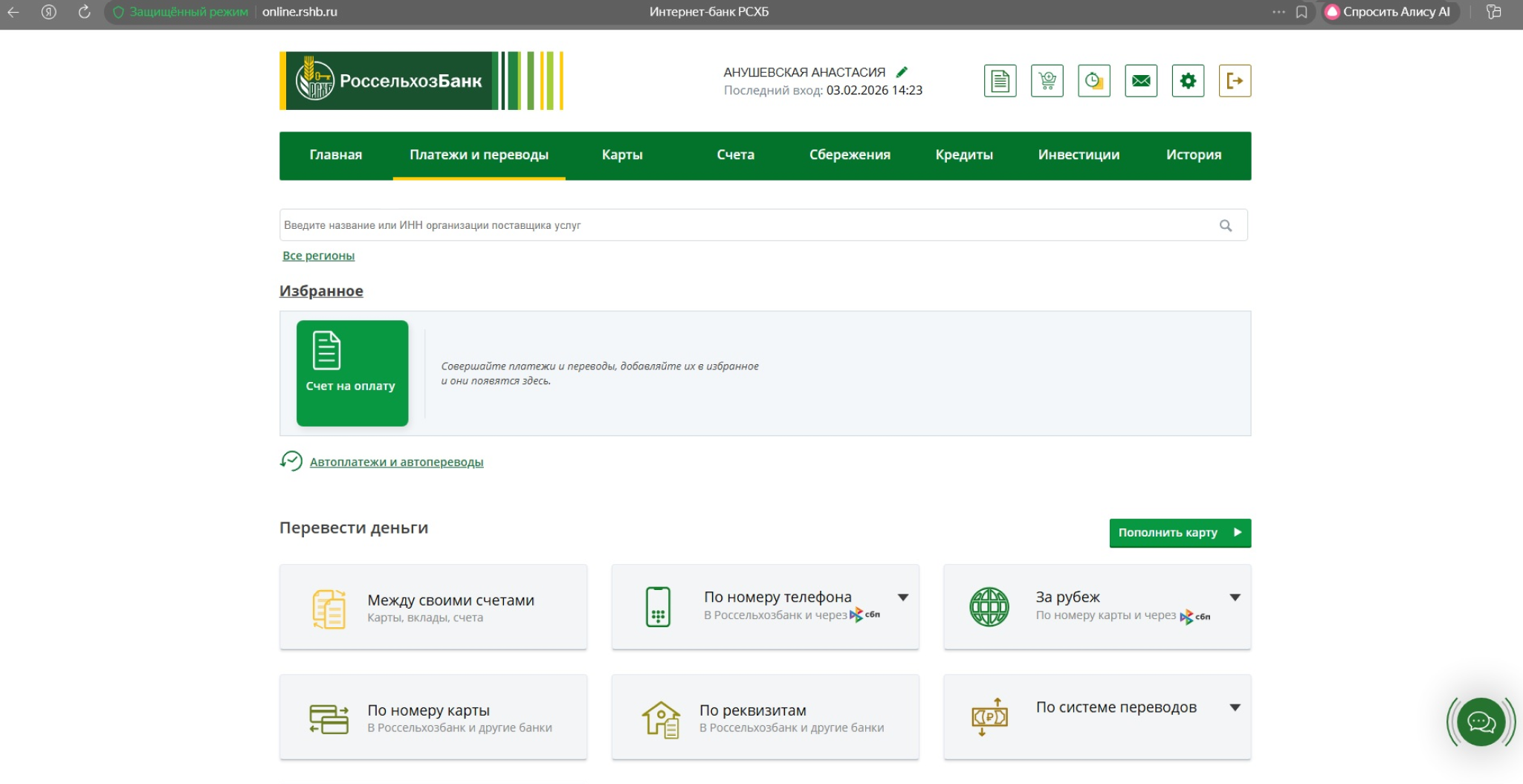
Task: Expand the "За рубеж" dropdown arrow
Action: (1235, 597)
